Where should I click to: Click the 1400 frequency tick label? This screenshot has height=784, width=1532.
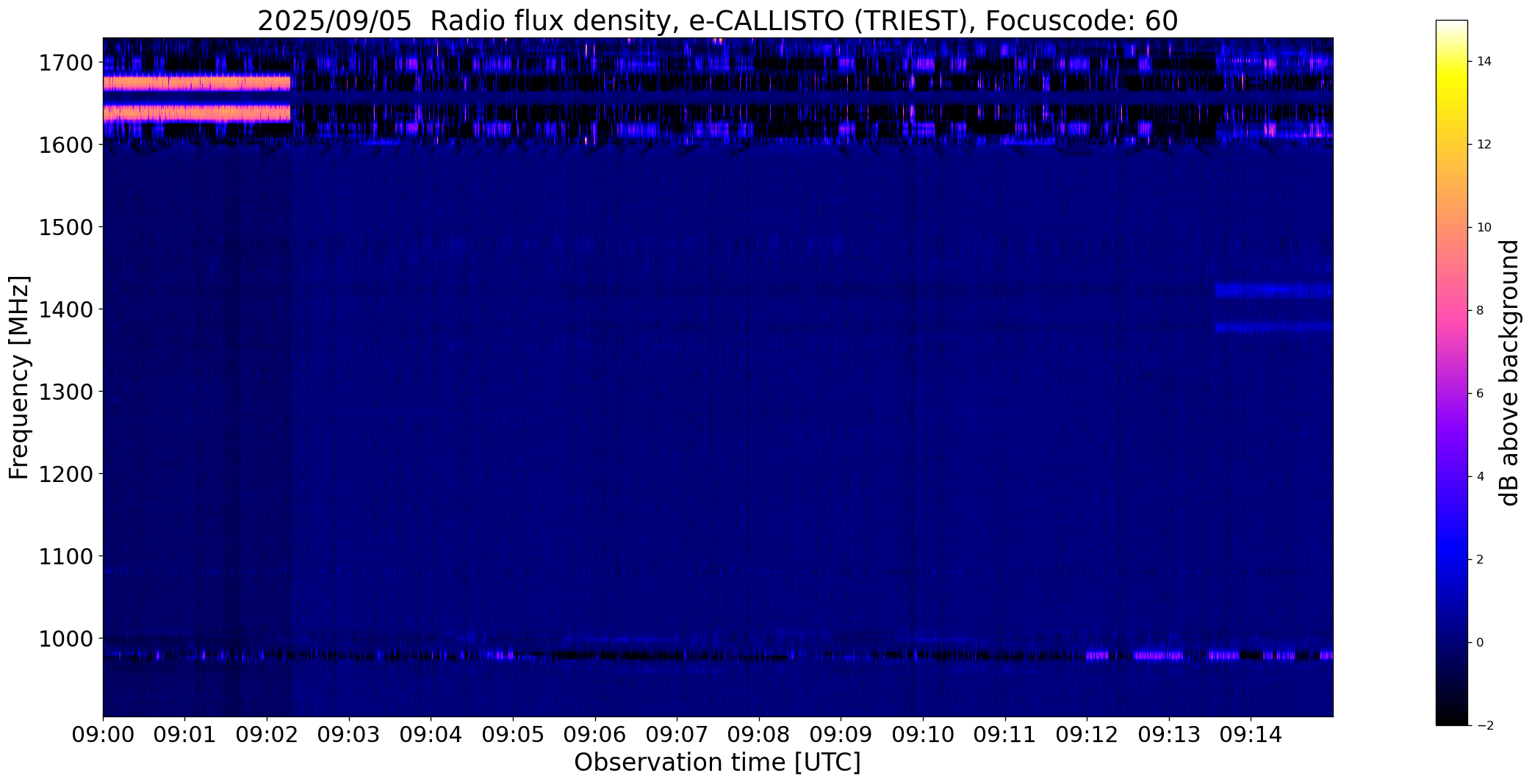point(66,309)
